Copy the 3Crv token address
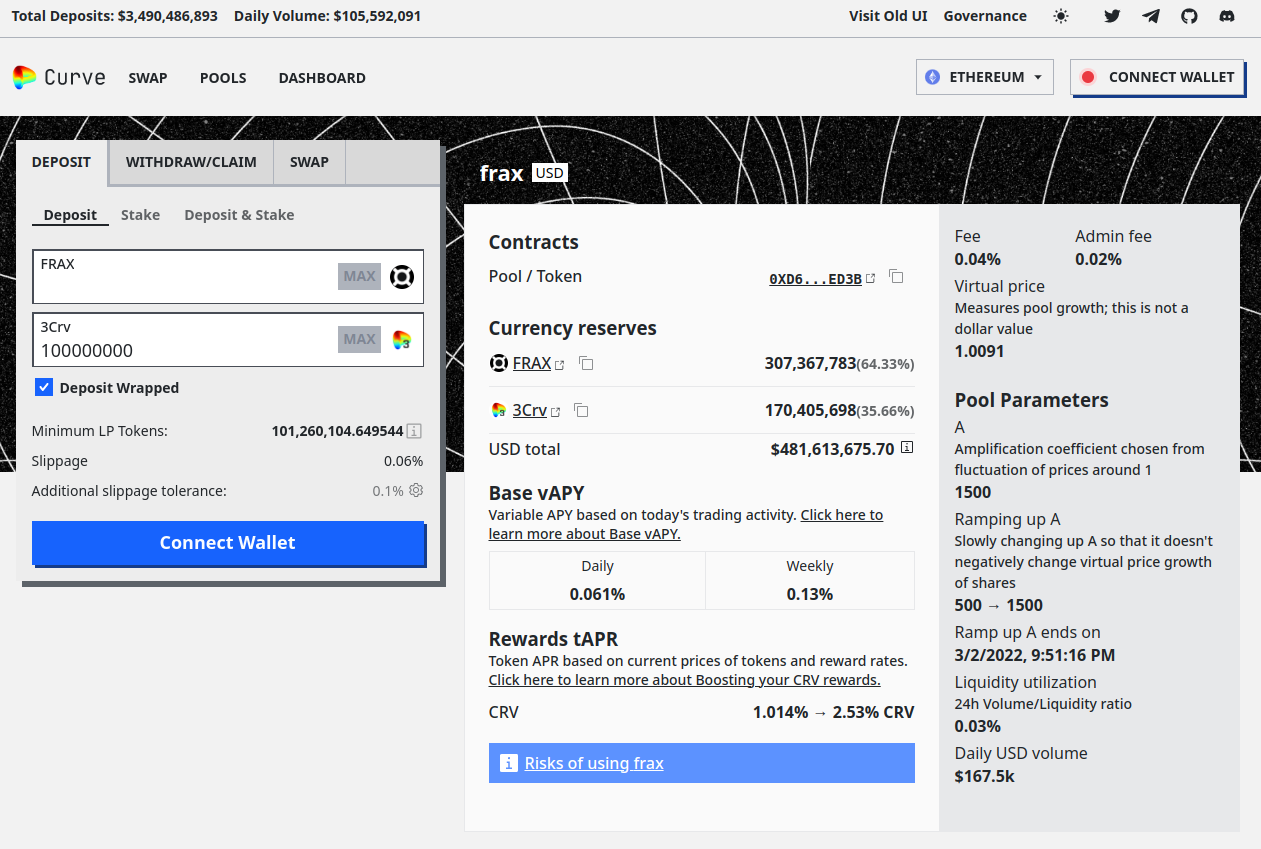 click(581, 410)
